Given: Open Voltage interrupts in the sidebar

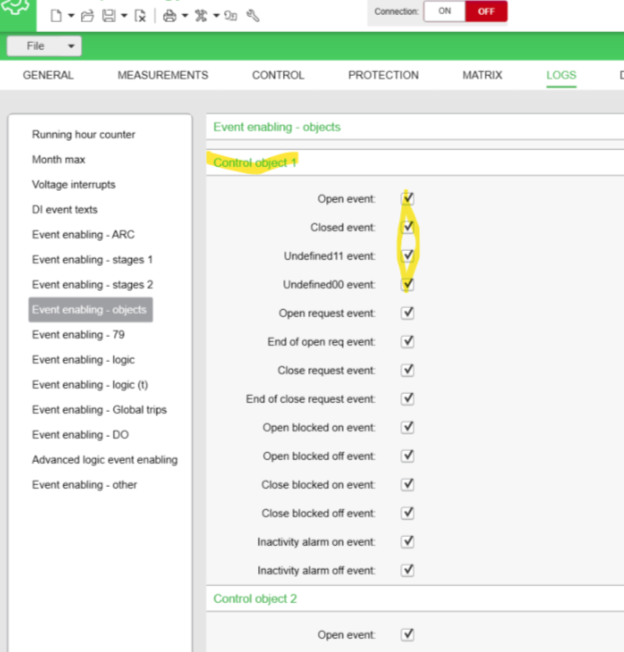Looking at the screenshot, I should click(74, 185).
